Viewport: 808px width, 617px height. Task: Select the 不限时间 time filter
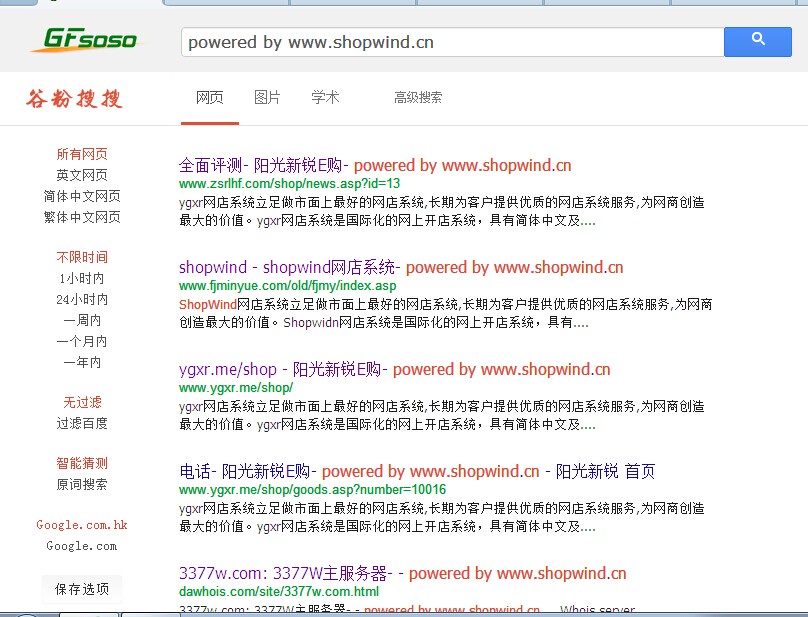(82, 257)
